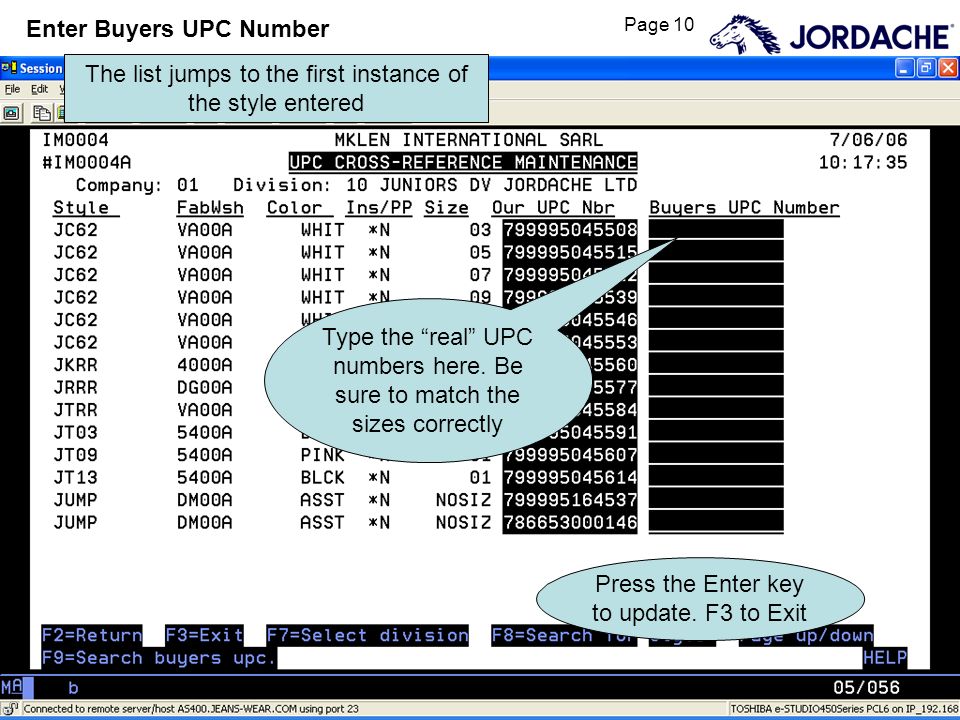This screenshot has height=720, width=960.
Task: Click Buyers UPC field in JKRR row
Action: pos(716,365)
